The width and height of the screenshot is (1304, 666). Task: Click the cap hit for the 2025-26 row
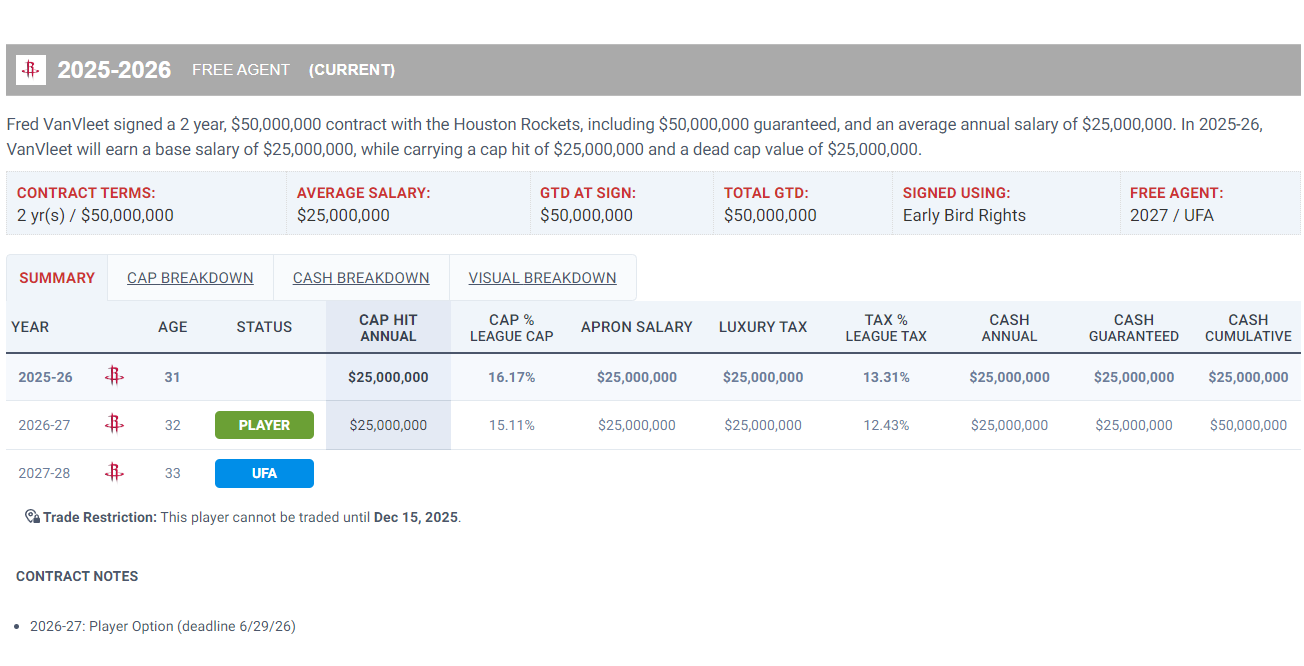(x=388, y=377)
